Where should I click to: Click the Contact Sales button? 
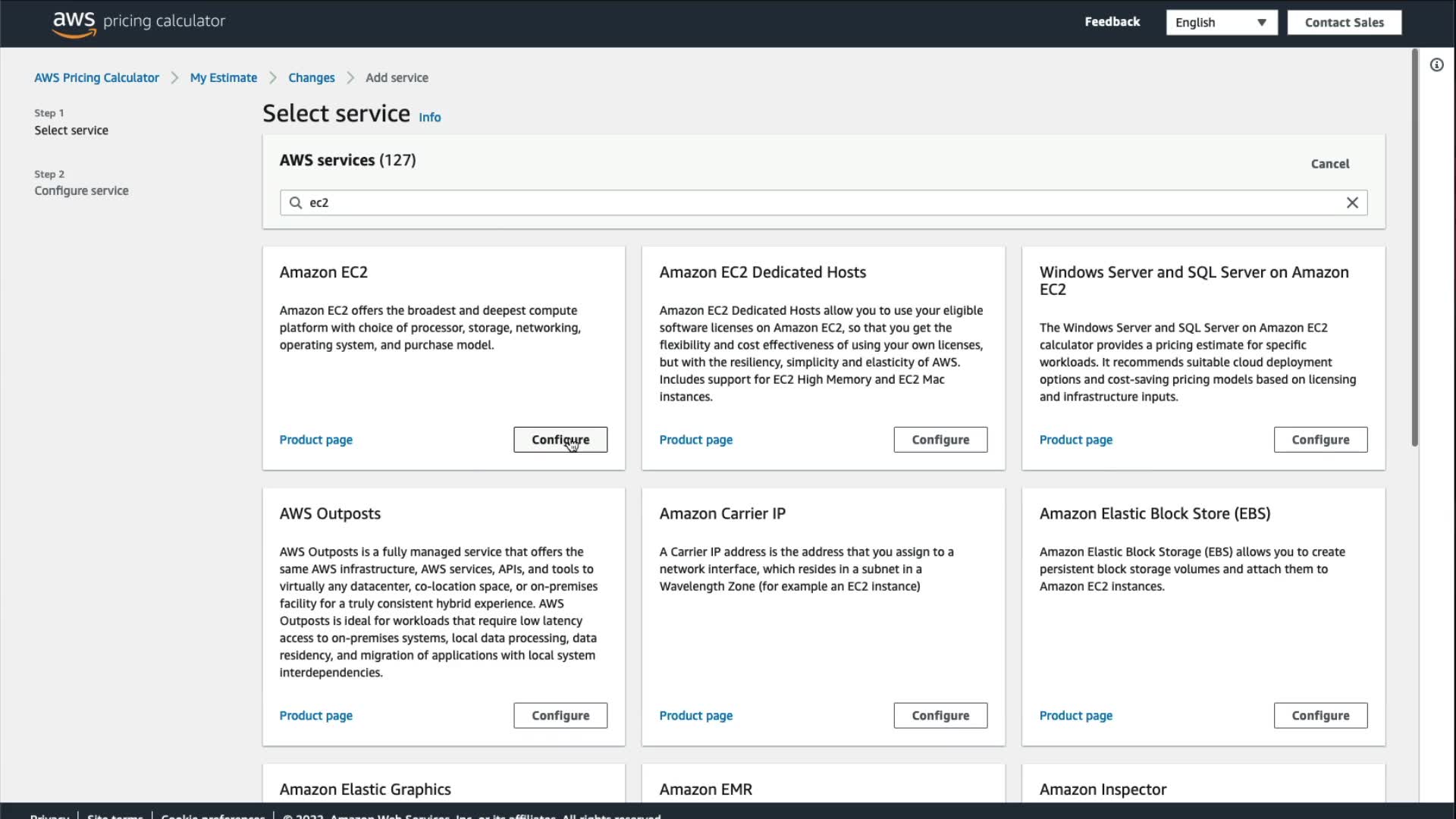[x=1344, y=23]
